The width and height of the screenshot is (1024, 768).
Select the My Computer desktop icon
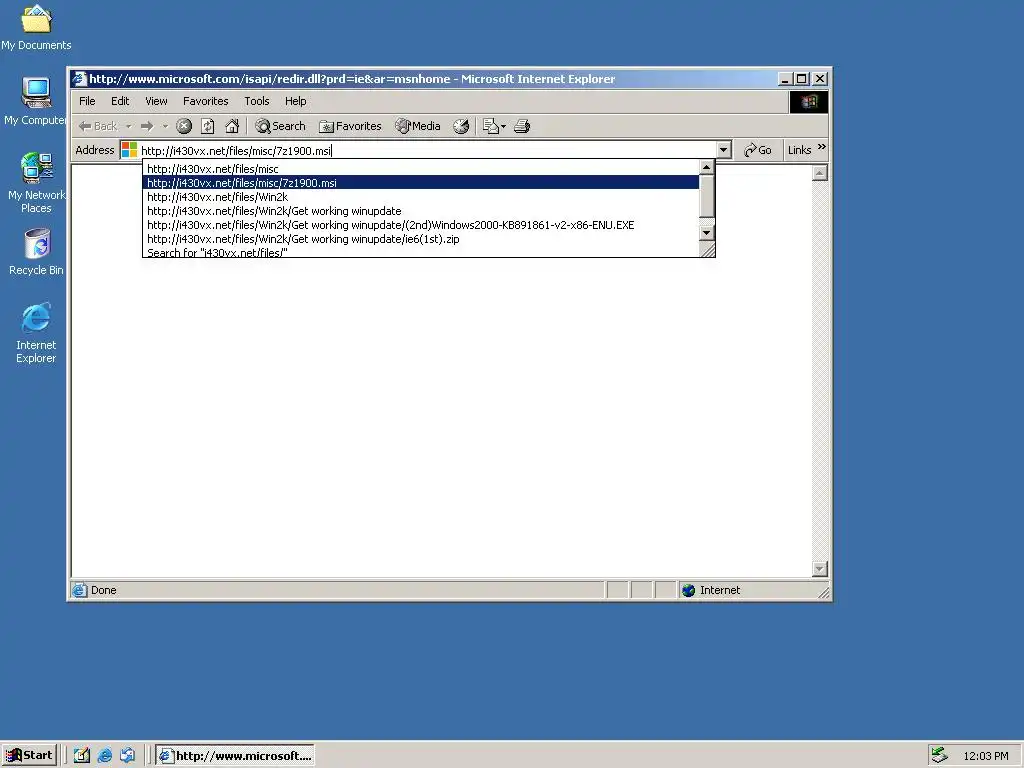36,102
